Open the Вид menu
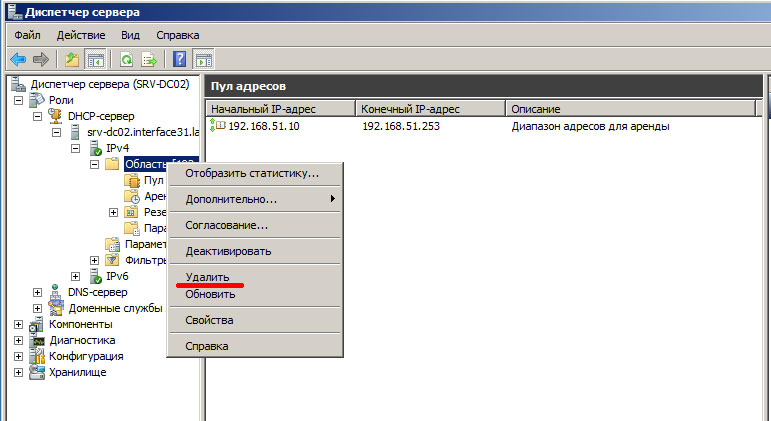 (130, 35)
